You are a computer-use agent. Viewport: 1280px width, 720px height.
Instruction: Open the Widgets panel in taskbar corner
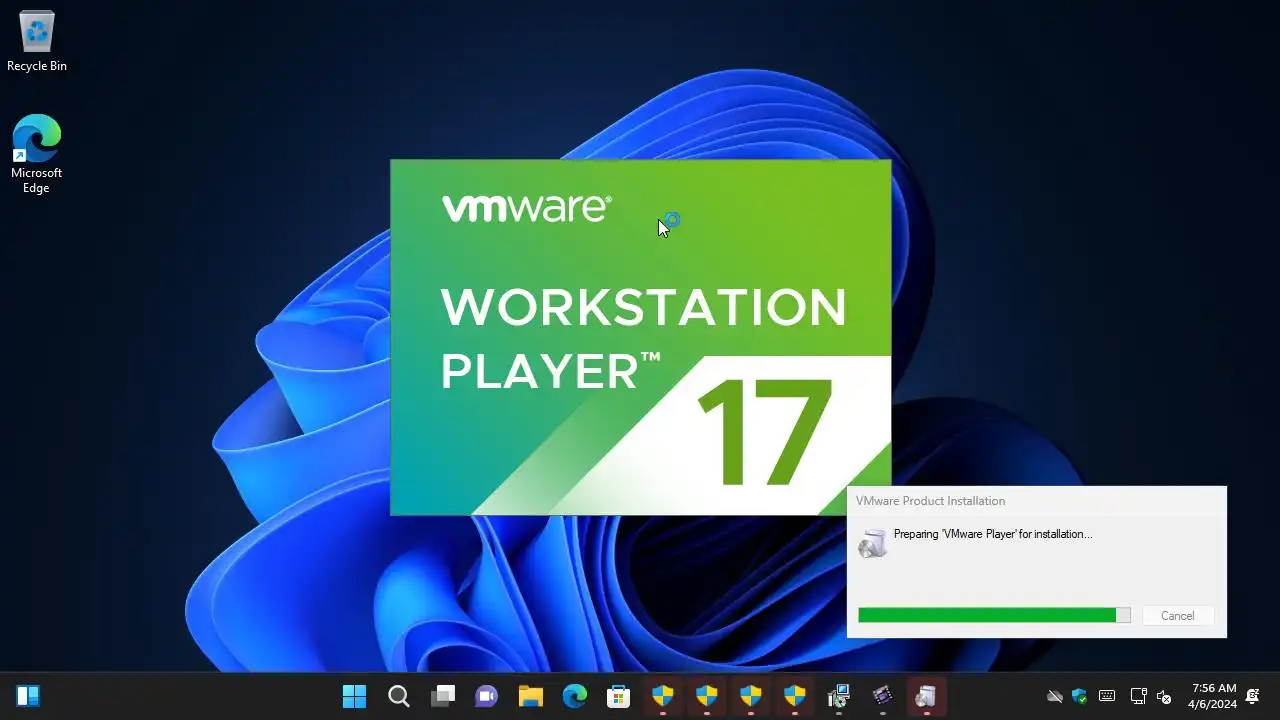(28, 696)
